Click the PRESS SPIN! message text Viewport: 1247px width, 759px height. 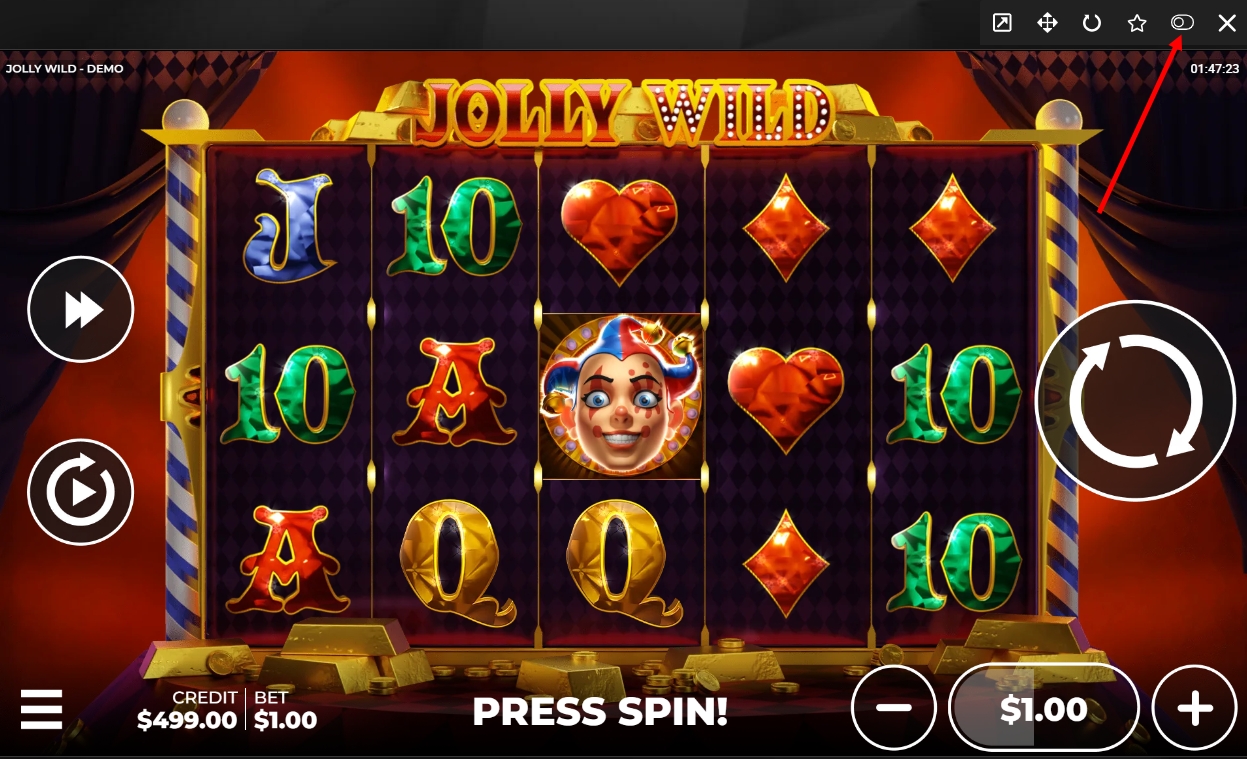pos(600,712)
